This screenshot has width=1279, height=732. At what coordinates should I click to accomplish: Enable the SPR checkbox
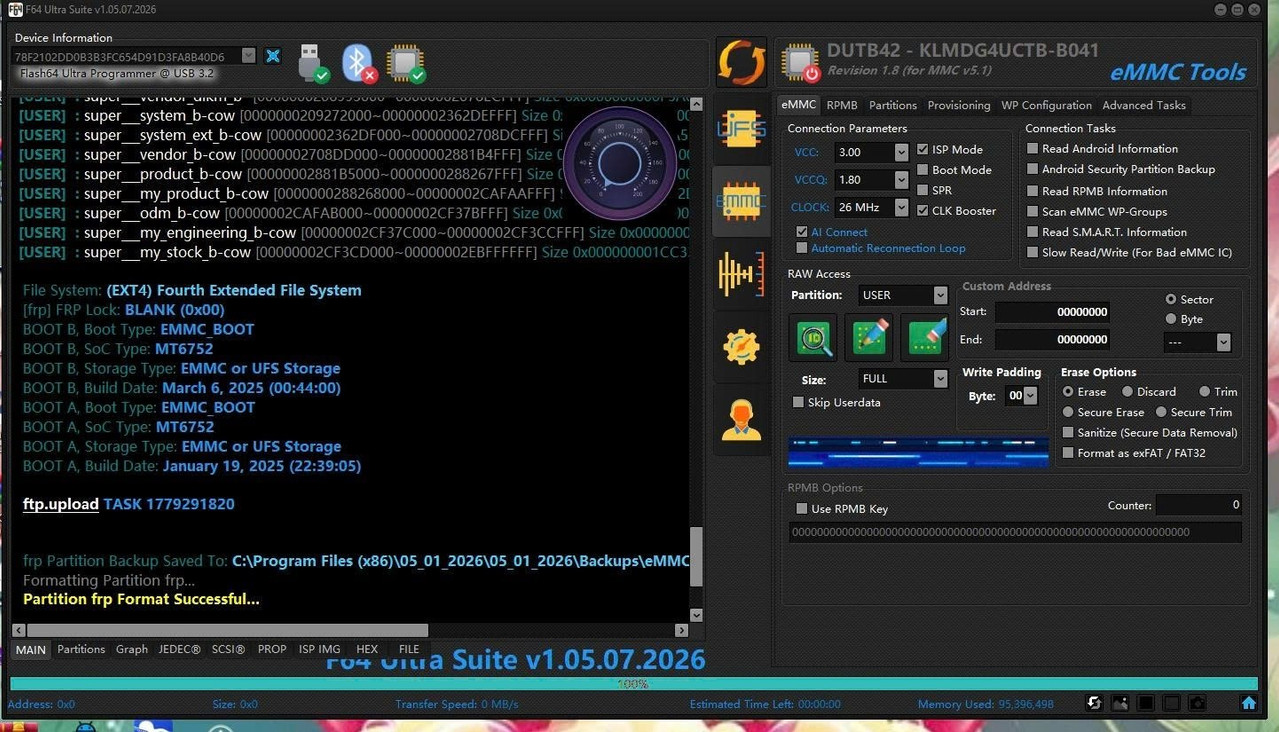923,190
